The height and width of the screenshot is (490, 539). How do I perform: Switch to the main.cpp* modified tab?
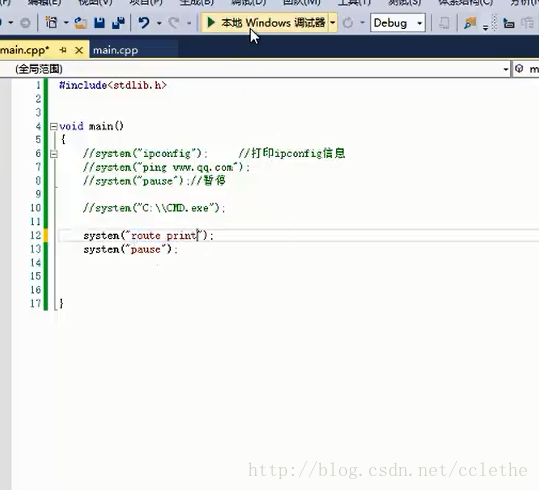click(24, 50)
